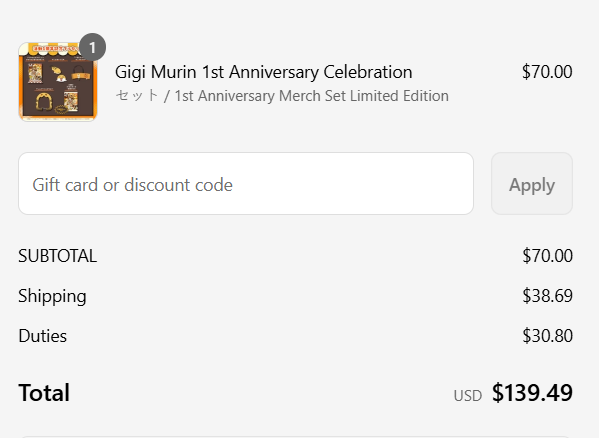599x438 pixels.
Task: Click the shipping cost $38.69
Action: [x=547, y=296]
